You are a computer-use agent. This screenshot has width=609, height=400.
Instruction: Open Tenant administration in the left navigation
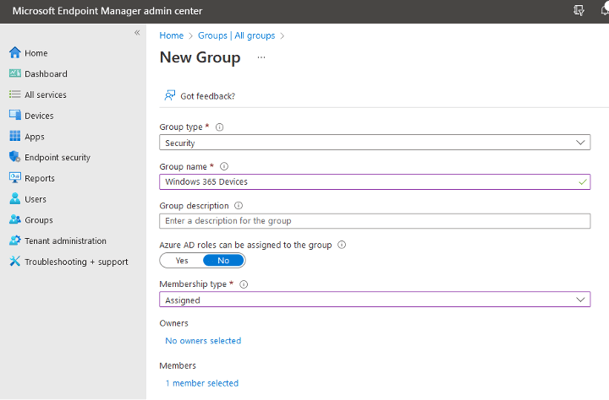(65, 241)
